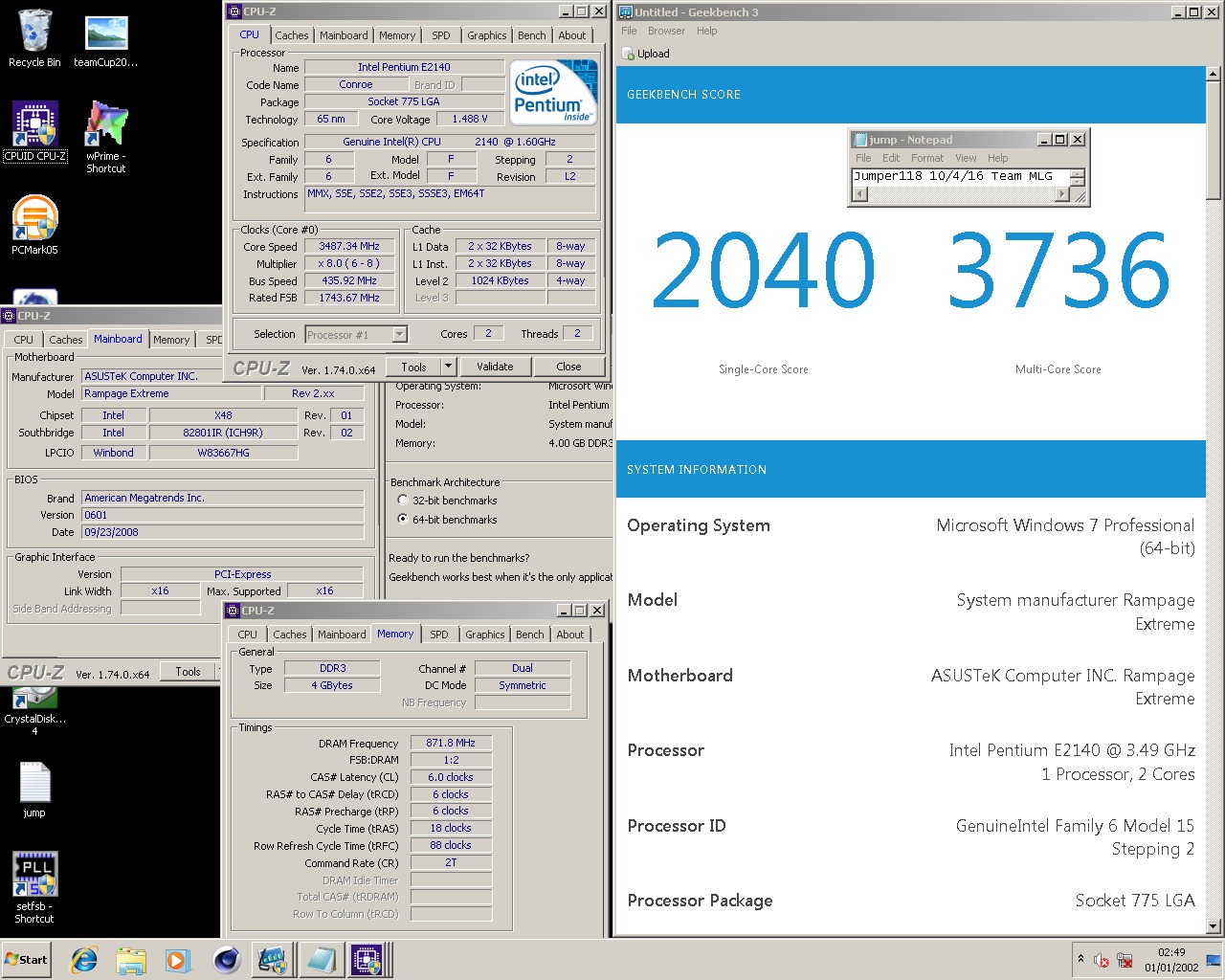The height and width of the screenshot is (980, 1225).
Task: Click Notepad horizontal scrollbar right arrow
Action: 1061,194
